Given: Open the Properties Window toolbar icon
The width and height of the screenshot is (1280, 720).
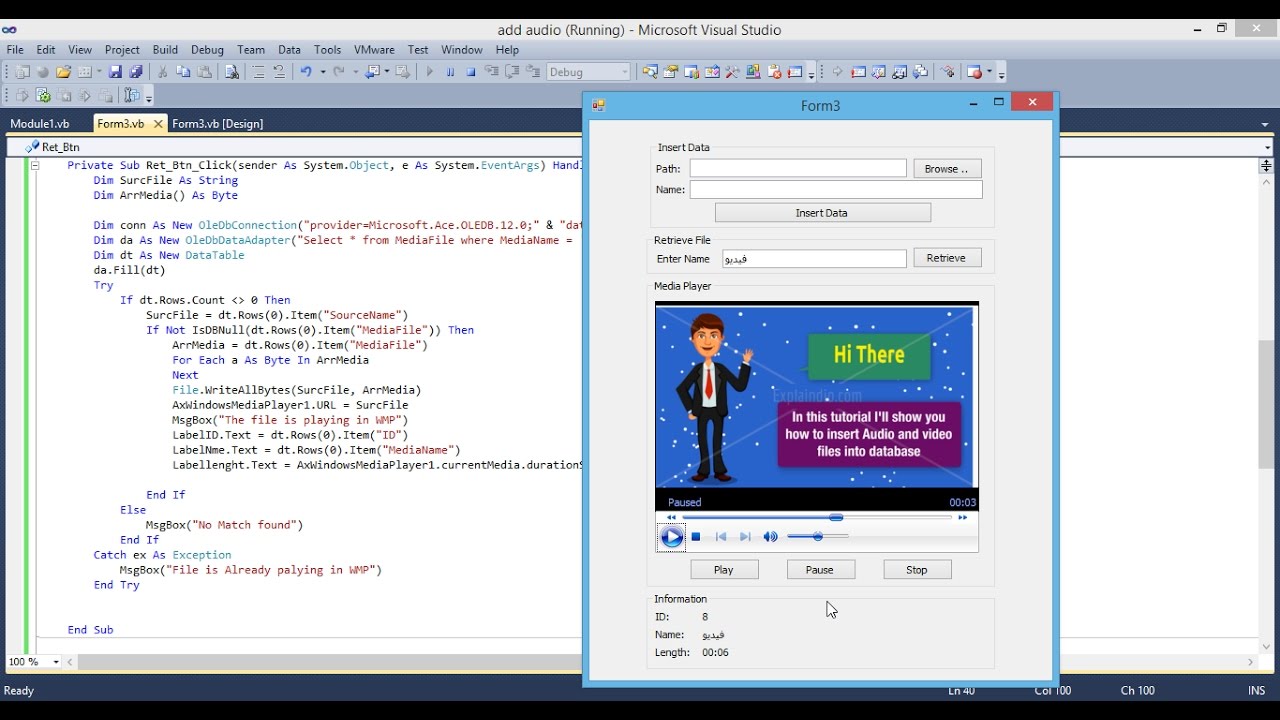Looking at the screenshot, I should tap(671, 72).
